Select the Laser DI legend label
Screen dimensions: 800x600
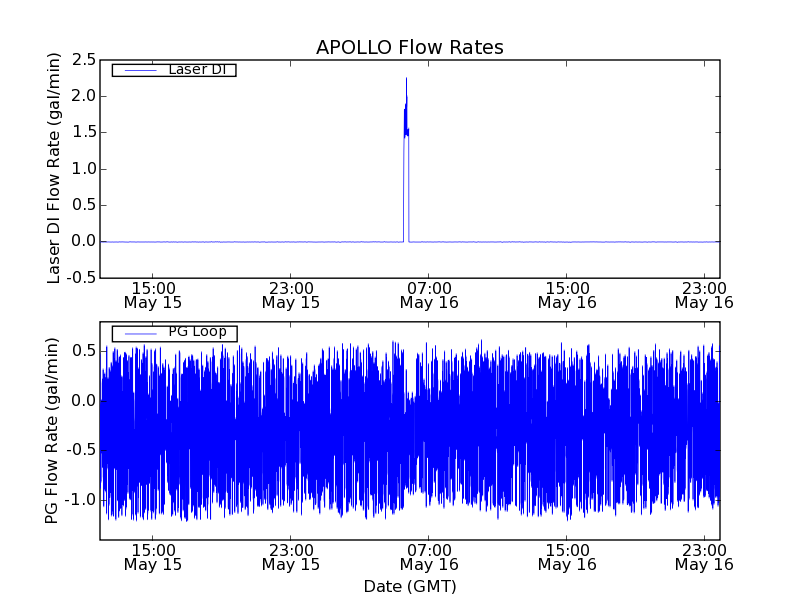click(196, 70)
